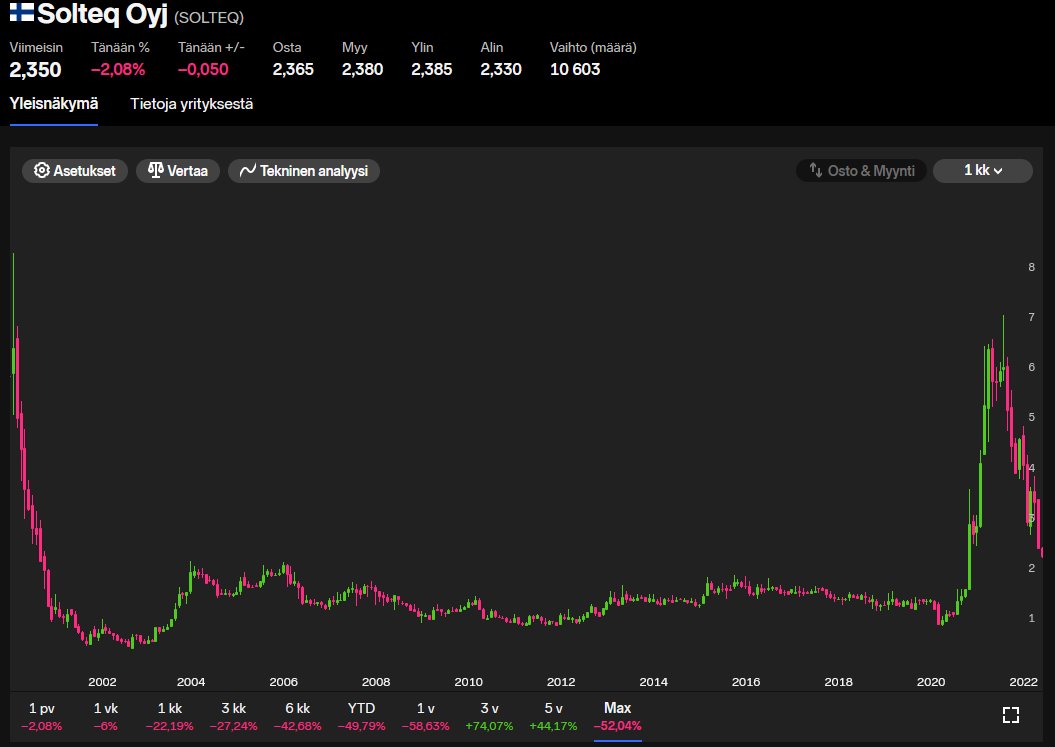
Task: Switch to the Yleisnäkymä tab
Action: [54, 104]
